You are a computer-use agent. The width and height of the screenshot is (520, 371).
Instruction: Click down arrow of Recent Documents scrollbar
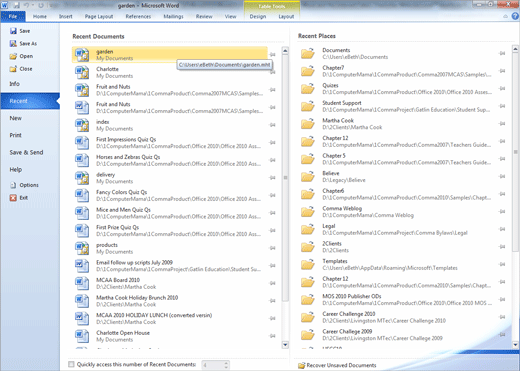[285, 345]
